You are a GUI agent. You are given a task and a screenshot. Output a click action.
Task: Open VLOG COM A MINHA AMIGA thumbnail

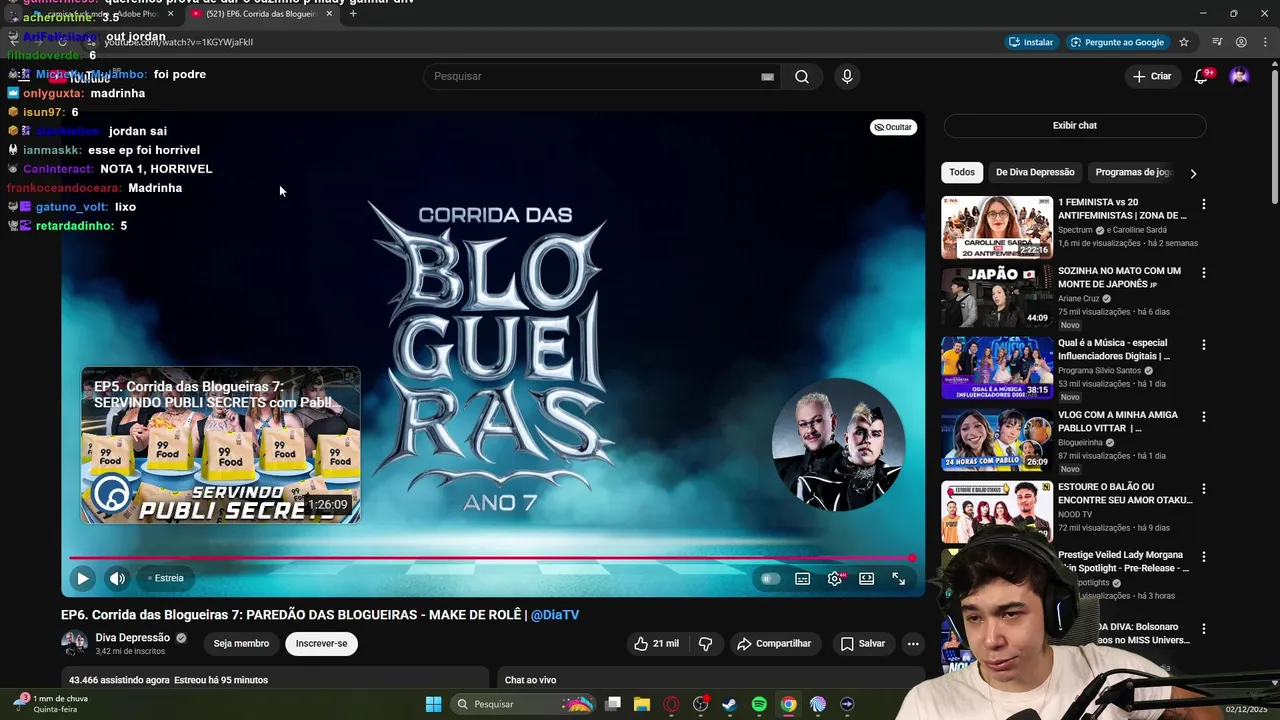997,440
